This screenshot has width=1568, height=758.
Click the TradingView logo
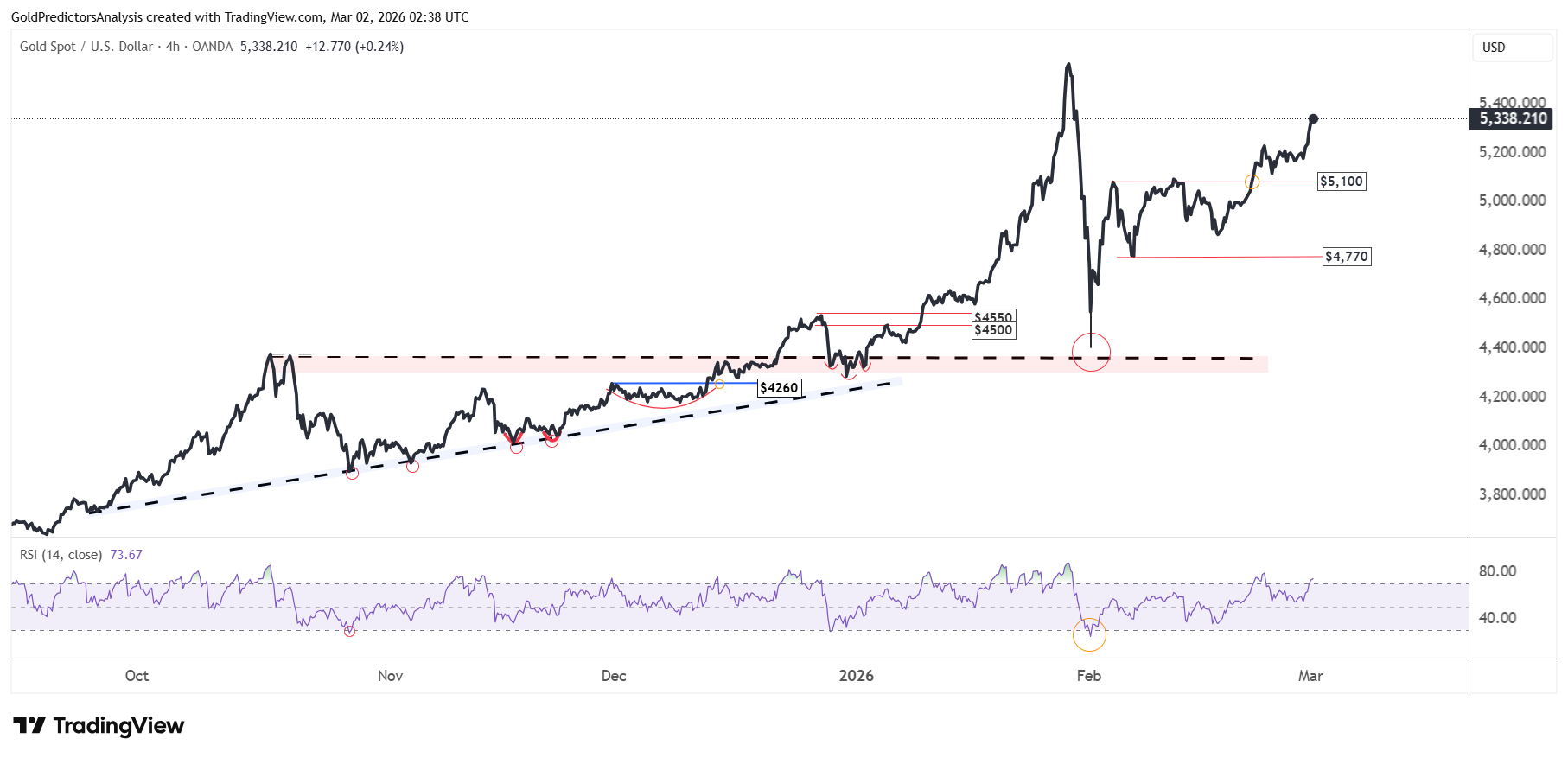(x=99, y=725)
